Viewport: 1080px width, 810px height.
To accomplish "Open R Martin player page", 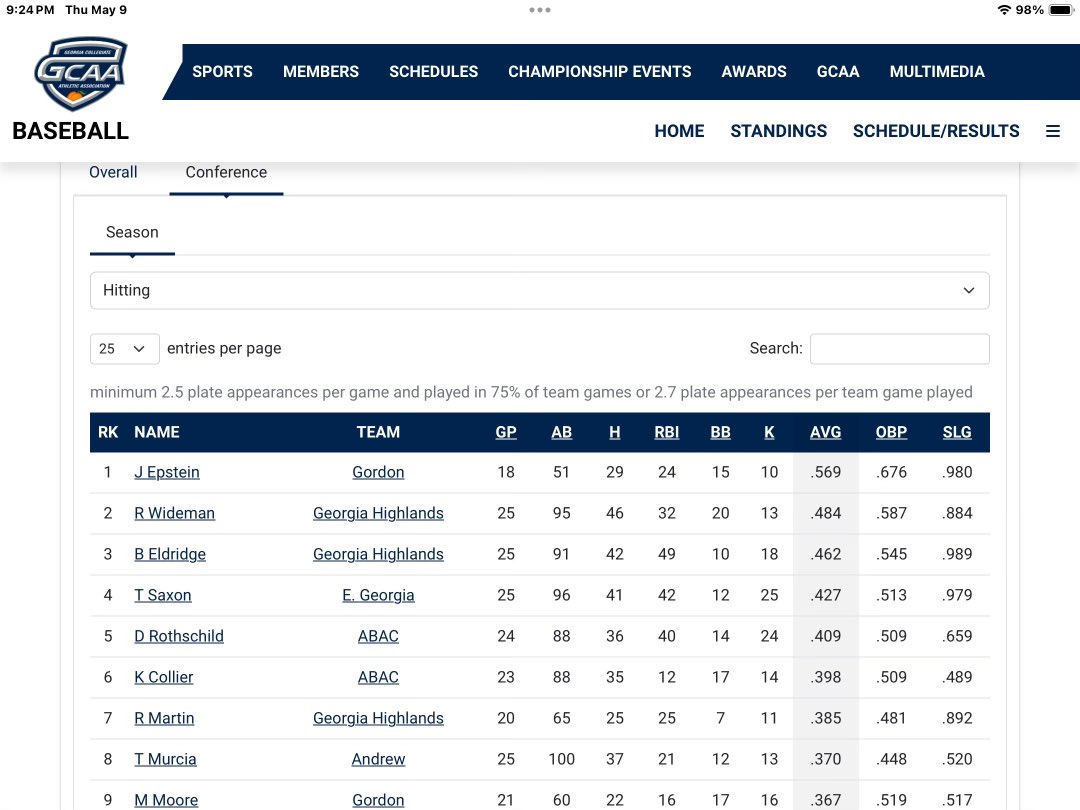I will 164,718.
